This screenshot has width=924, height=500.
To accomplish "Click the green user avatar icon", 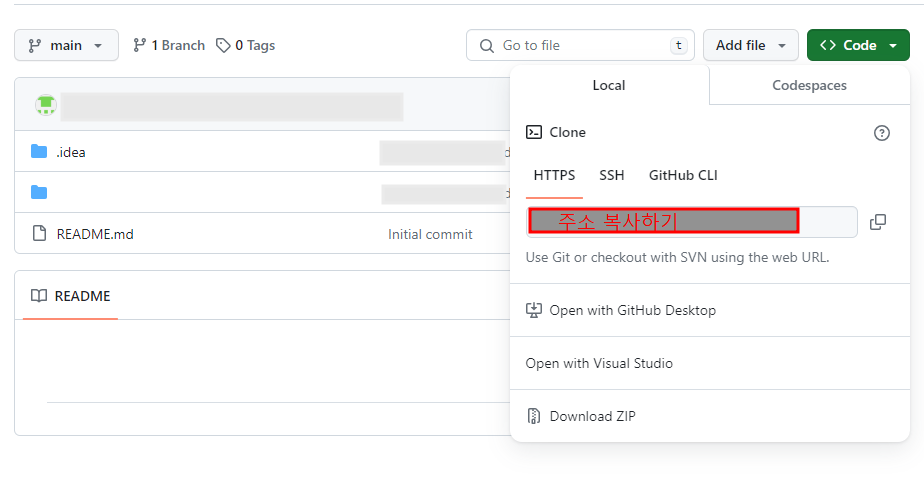I will (46, 105).
